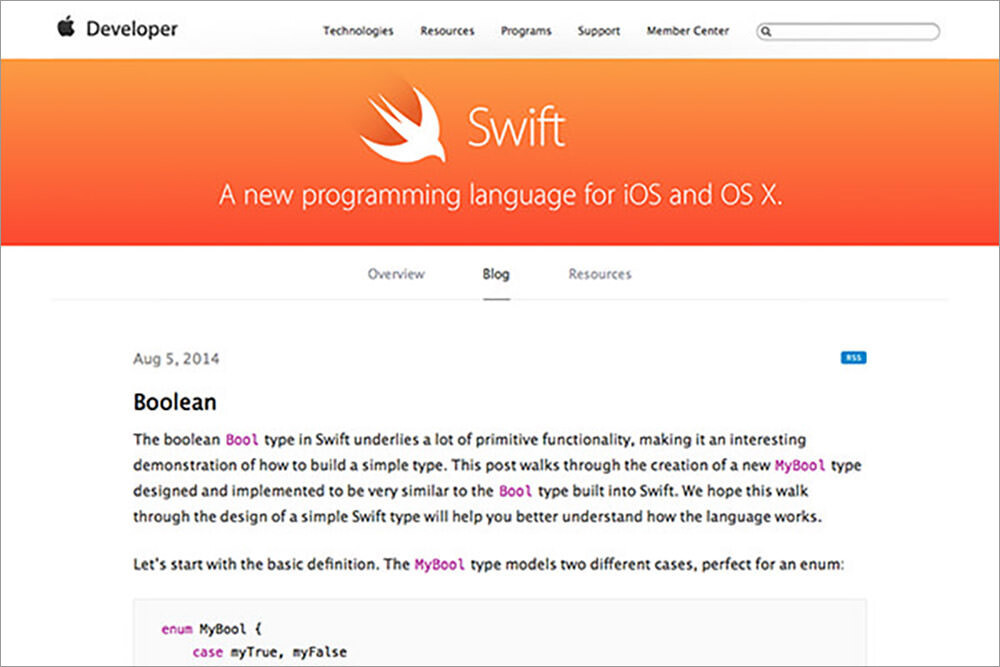Switch to the Resources tab under the banner
Screen dimensions: 1000x667
click(x=600, y=274)
